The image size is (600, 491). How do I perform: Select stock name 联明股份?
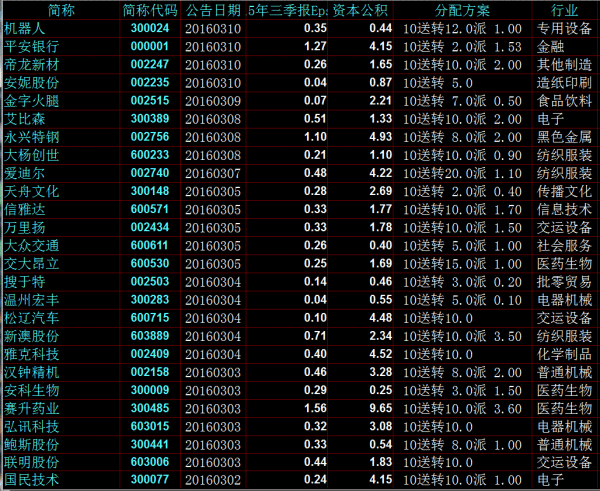[x=31, y=462]
